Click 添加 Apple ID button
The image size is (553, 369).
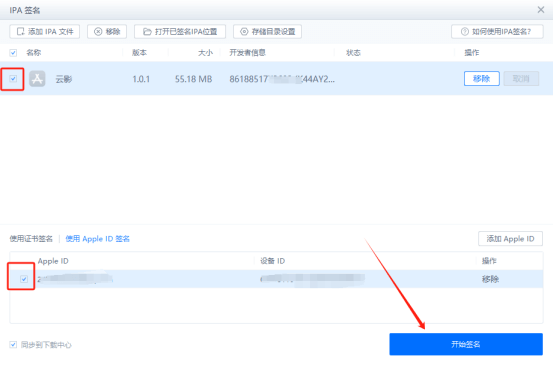510,239
